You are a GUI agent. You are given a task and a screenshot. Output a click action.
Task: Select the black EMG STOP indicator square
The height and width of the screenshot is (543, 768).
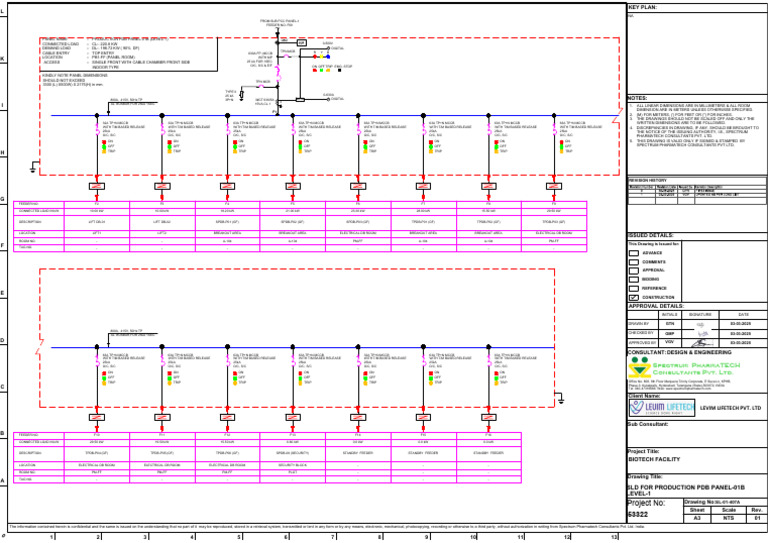click(340, 71)
